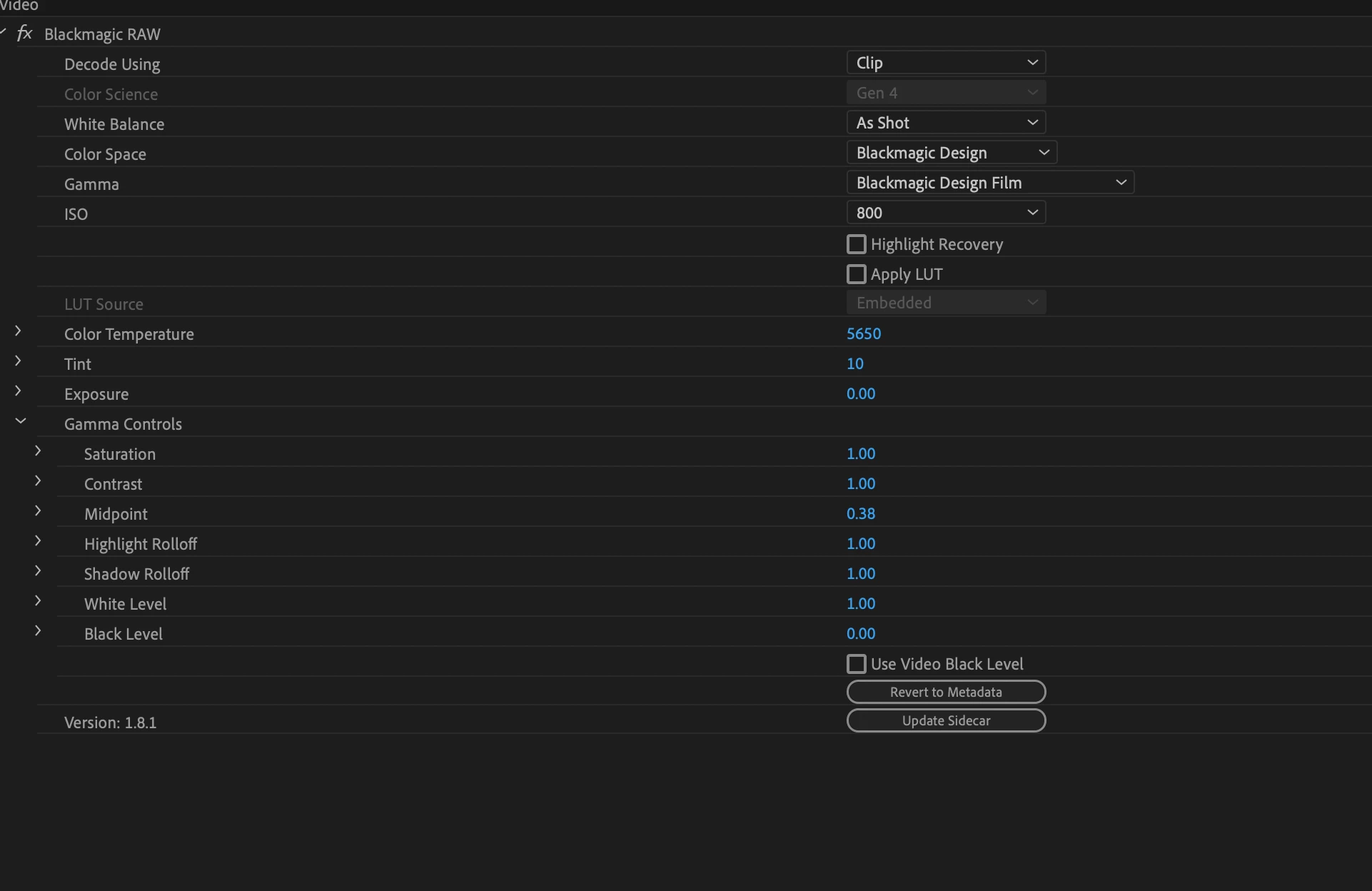Screen dimensions: 1372x891
Task: Open the Decode Using dropdown
Action: point(945,63)
